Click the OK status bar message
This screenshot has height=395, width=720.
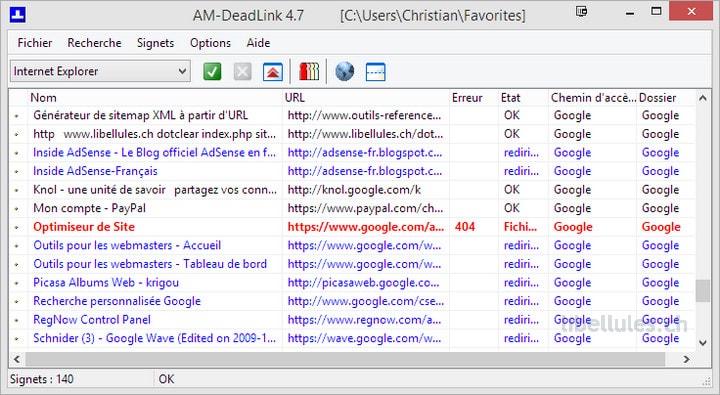tap(166, 379)
